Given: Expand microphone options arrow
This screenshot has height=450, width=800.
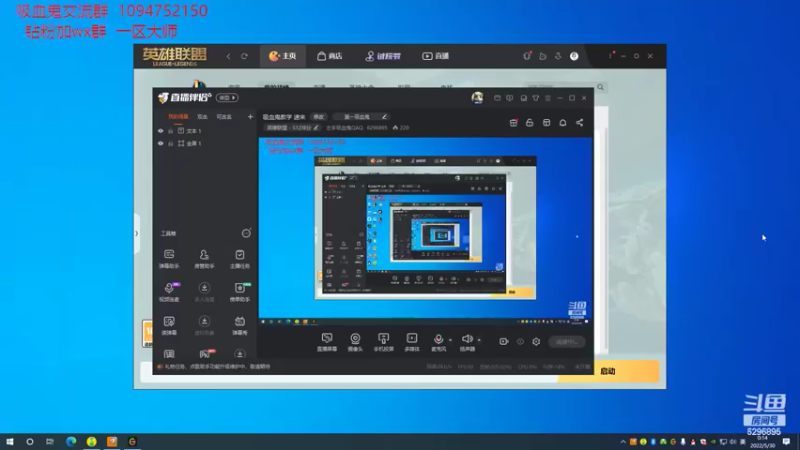Looking at the screenshot, I should (x=451, y=340).
